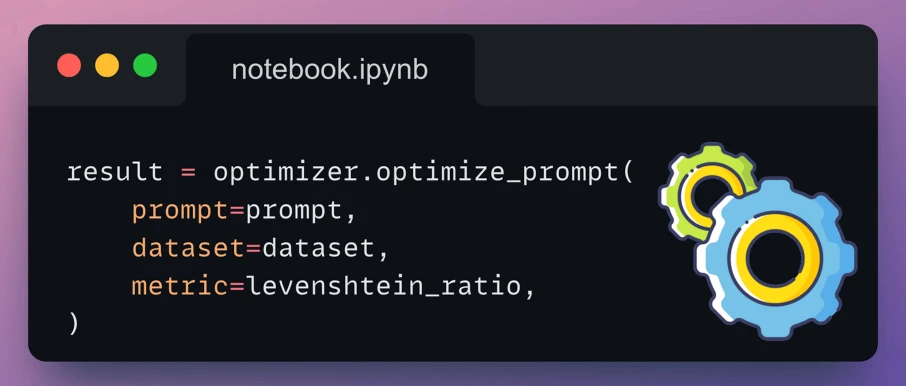Click empty title bar area right of tab
The width and height of the screenshot is (906, 386).
point(673,66)
